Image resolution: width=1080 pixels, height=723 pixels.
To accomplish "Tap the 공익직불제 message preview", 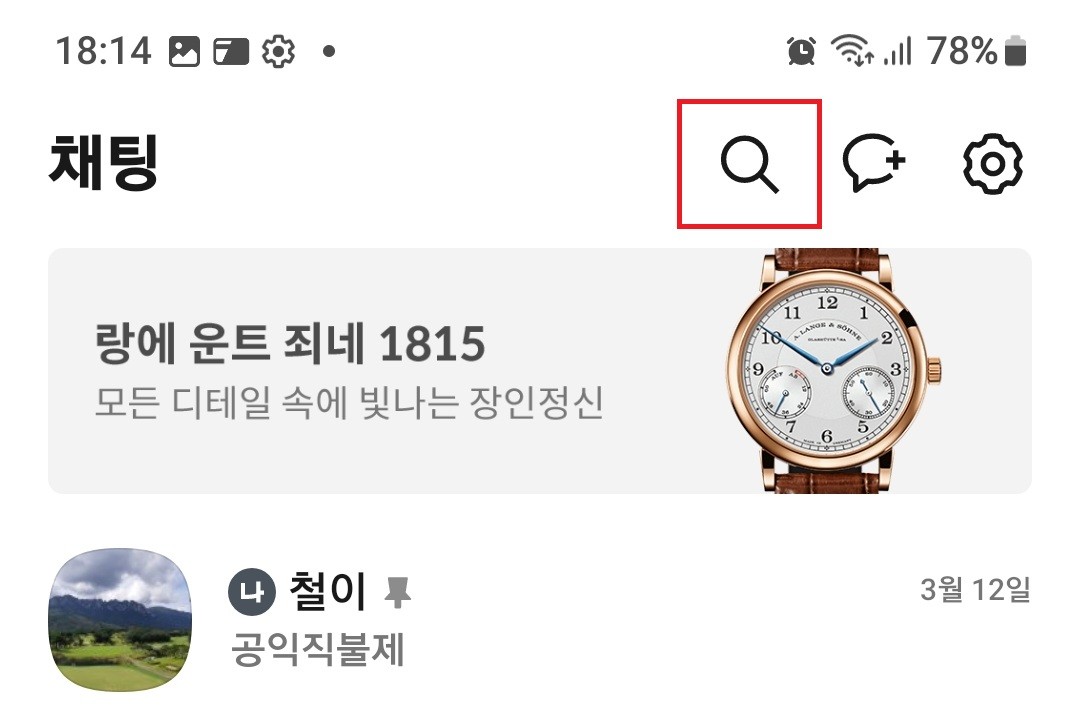I will pyautogui.click(x=318, y=649).
